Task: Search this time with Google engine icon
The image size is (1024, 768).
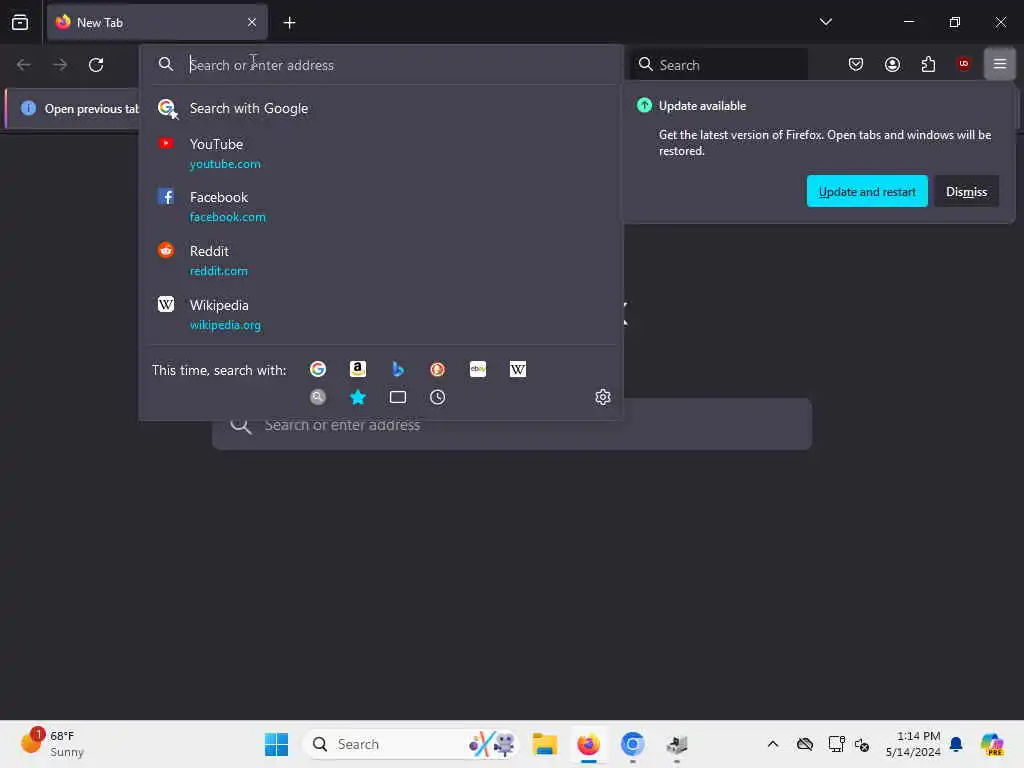Action: pyautogui.click(x=318, y=370)
